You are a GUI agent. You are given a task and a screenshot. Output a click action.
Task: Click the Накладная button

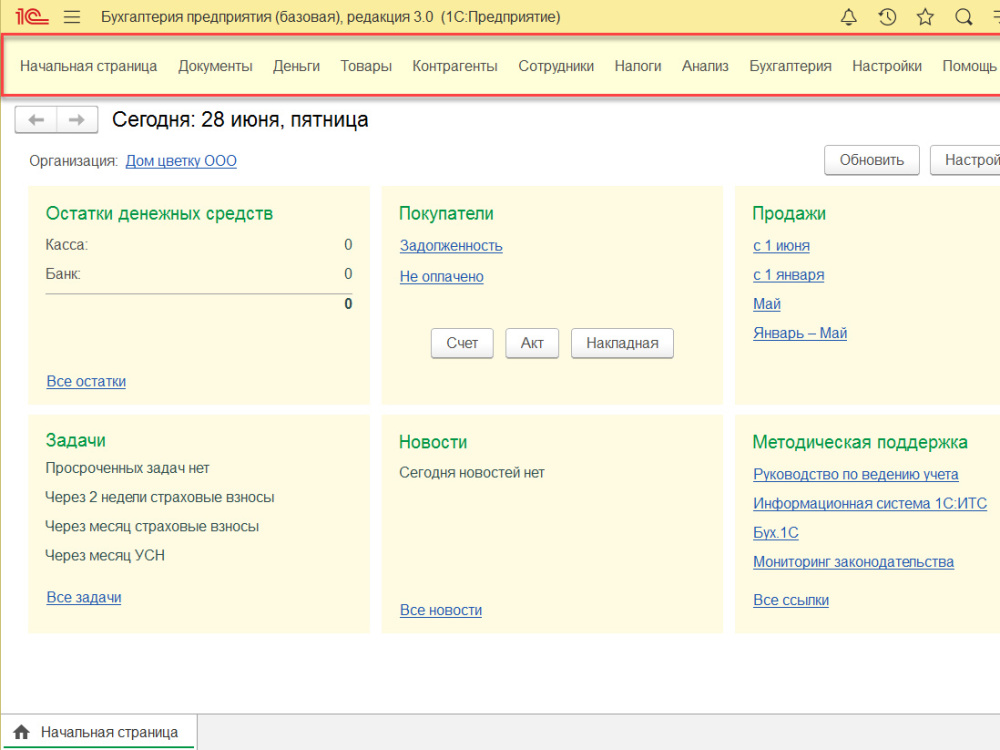click(622, 343)
